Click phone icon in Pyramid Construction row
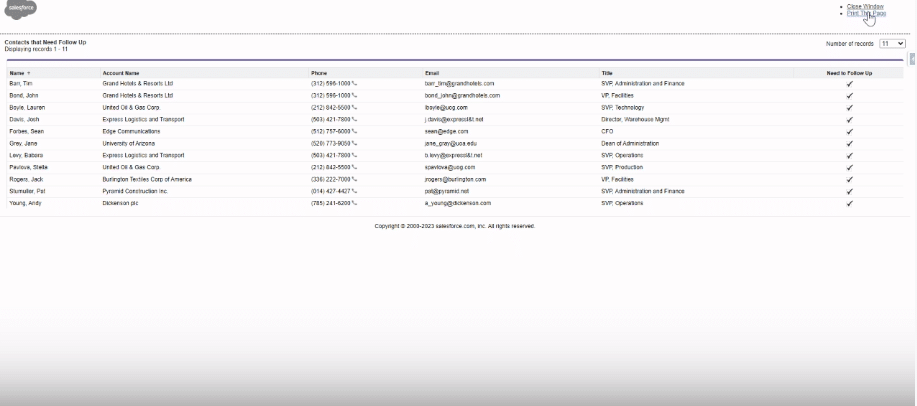 354,191
